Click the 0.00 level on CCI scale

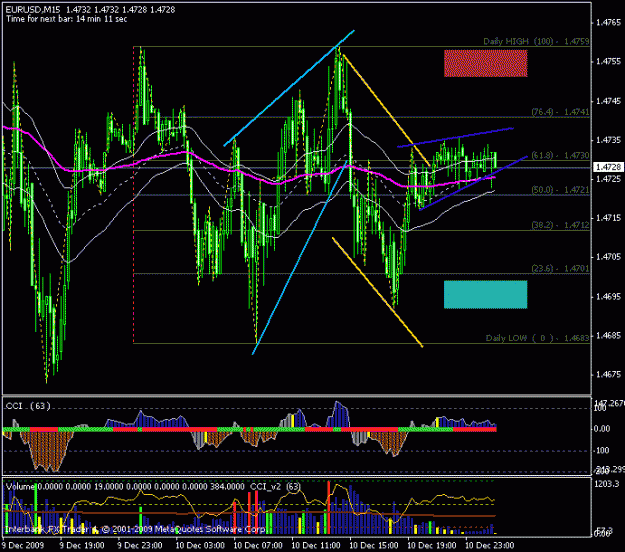tap(602, 429)
